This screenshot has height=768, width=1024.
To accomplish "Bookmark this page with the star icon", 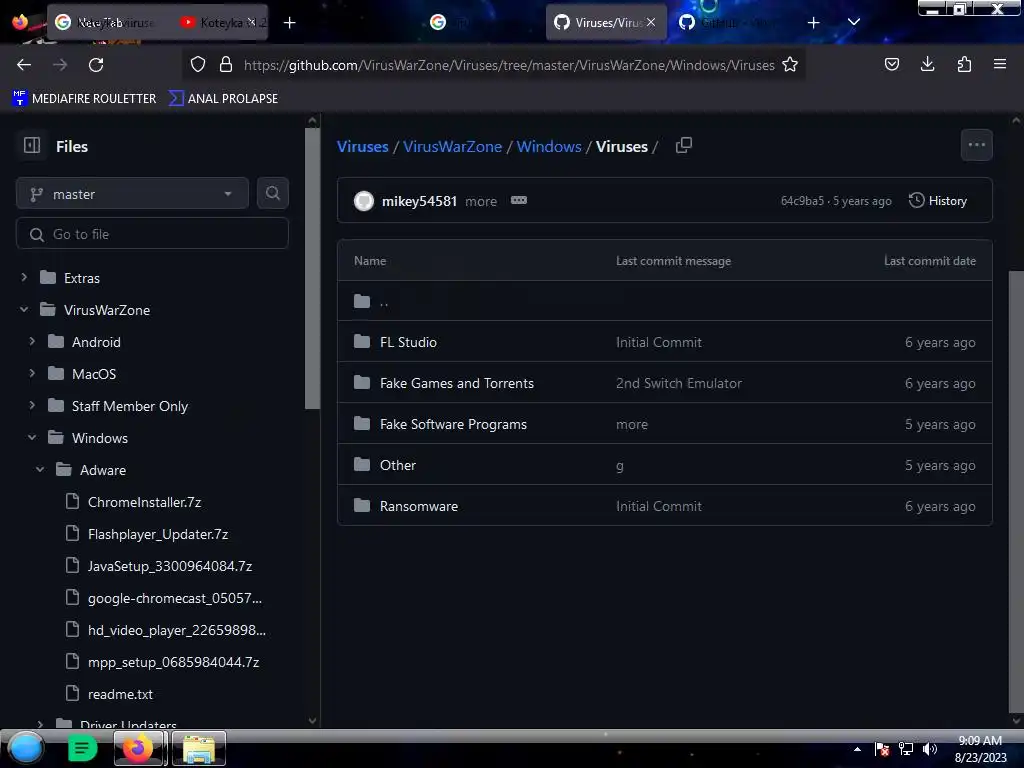I will point(790,65).
